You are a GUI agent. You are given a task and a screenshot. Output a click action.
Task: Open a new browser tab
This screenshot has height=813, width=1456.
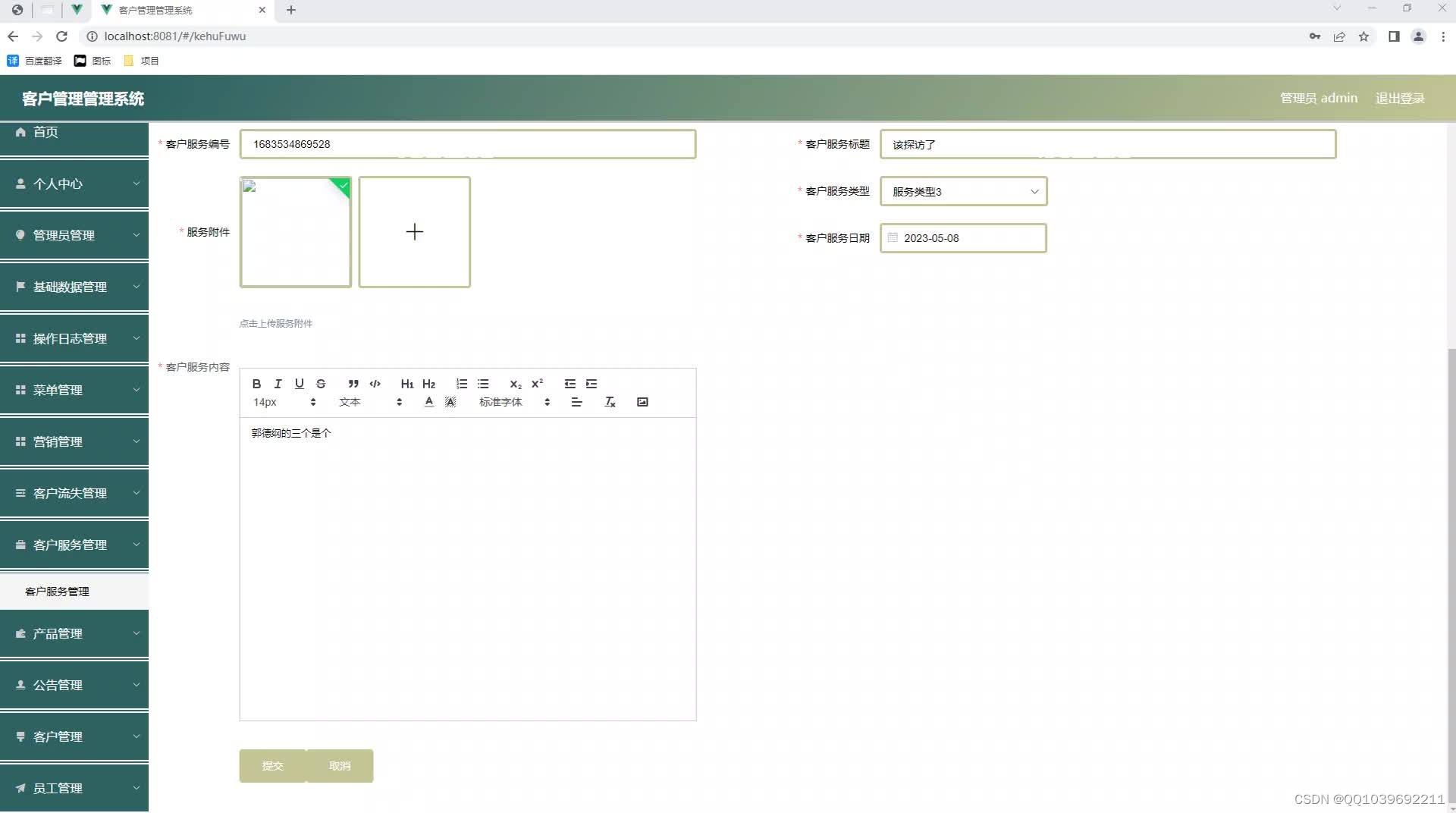pyautogui.click(x=291, y=10)
